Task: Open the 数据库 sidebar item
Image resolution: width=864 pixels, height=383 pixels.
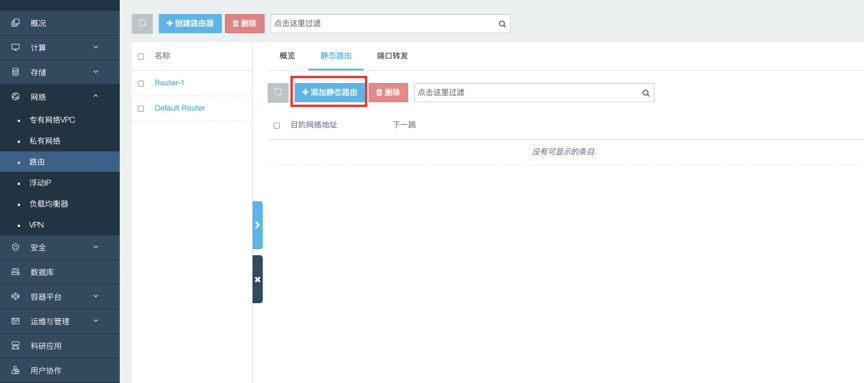Action: pyautogui.click(x=60, y=272)
